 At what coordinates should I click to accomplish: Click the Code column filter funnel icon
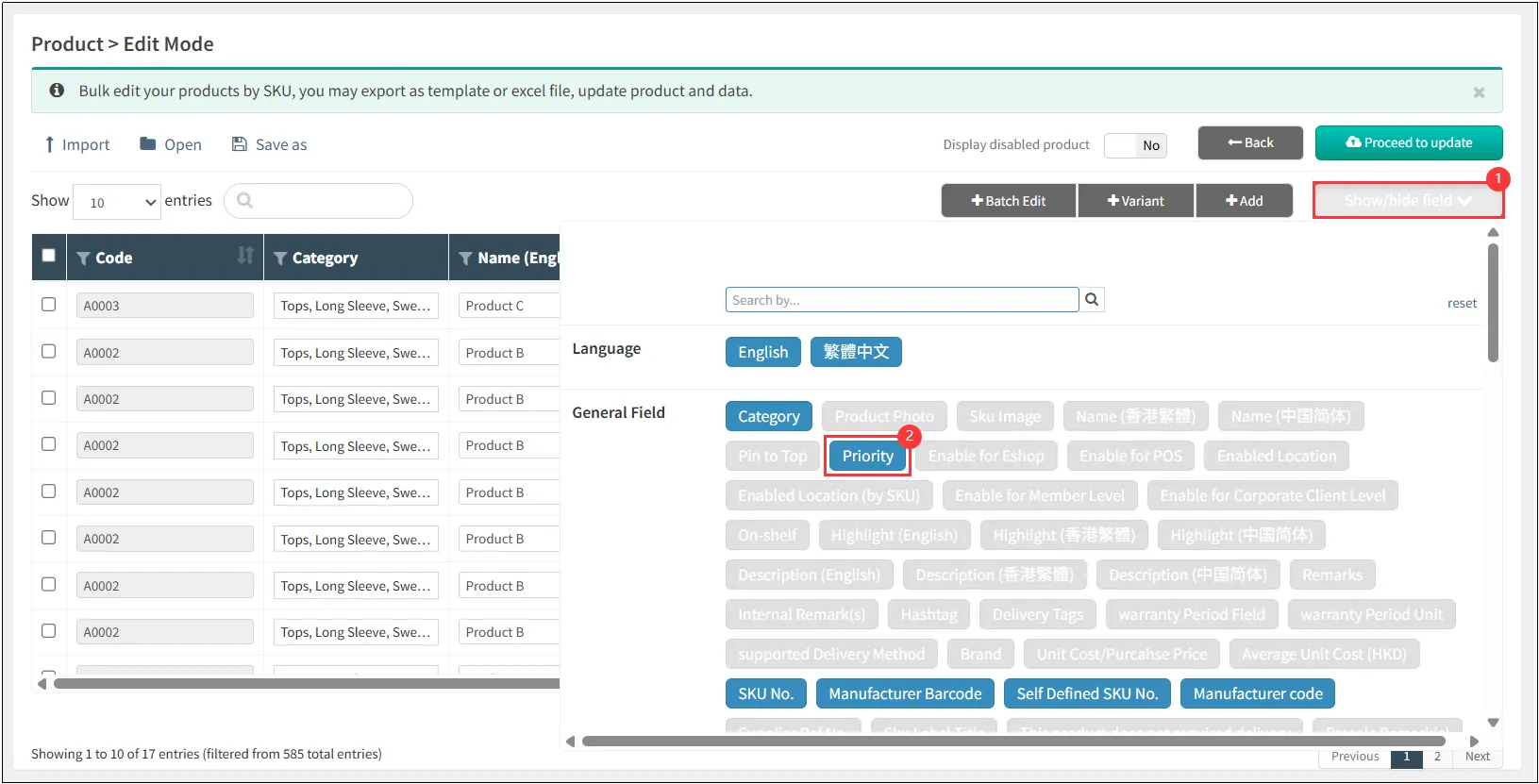[x=84, y=259]
